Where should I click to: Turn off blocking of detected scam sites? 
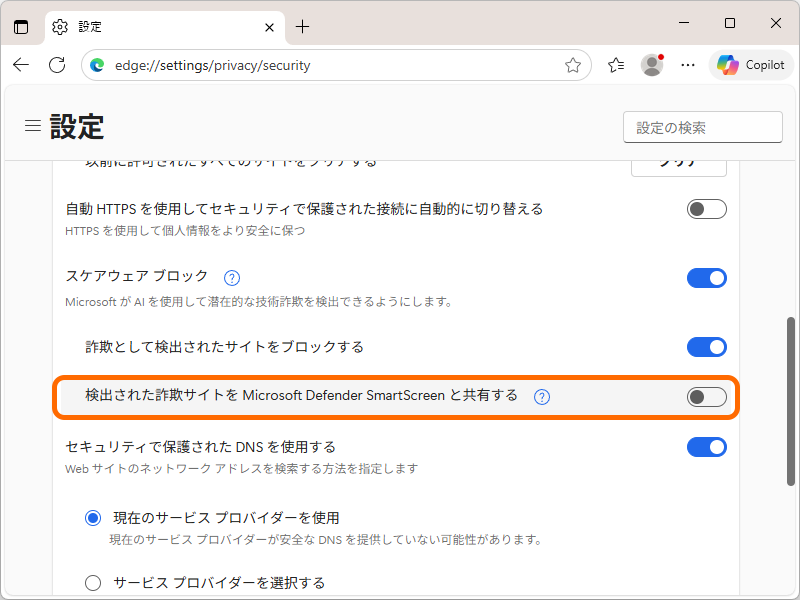click(706, 347)
